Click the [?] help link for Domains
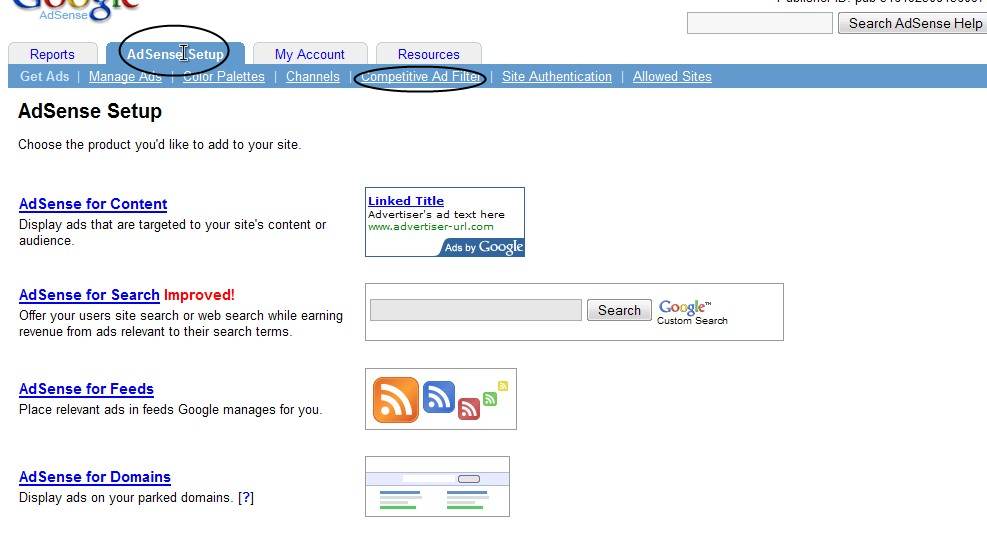Image resolution: width=987 pixels, height=538 pixels. pyautogui.click(x=246, y=497)
